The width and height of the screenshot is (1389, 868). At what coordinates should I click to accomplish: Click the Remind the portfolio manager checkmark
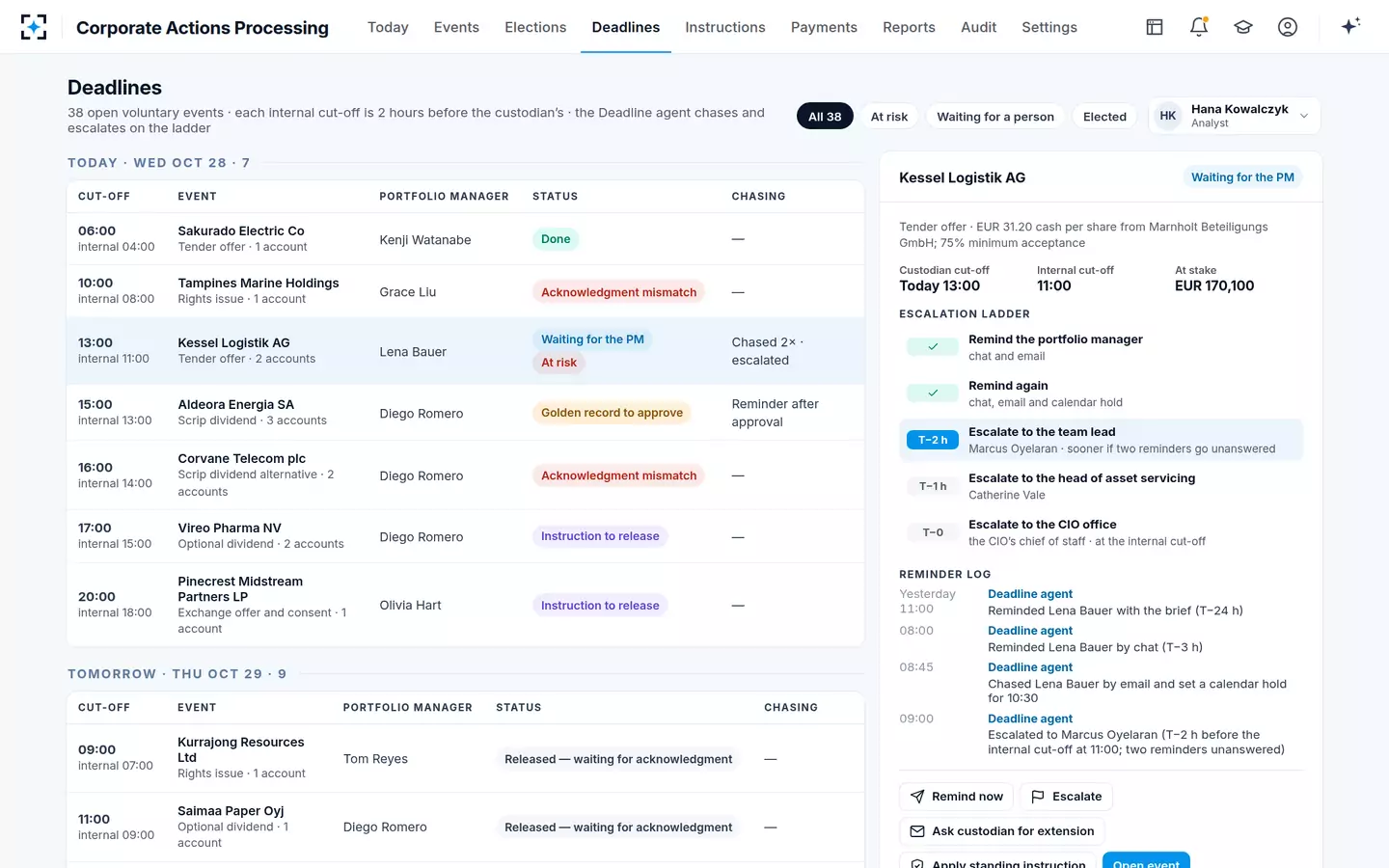point(933,347)
